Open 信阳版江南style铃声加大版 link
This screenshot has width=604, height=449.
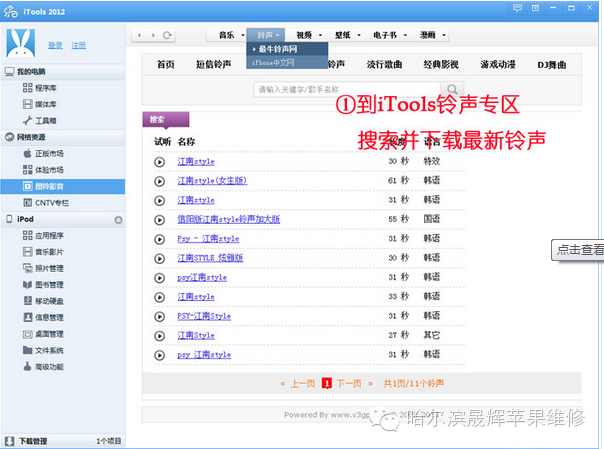click(x=228, y=219)
